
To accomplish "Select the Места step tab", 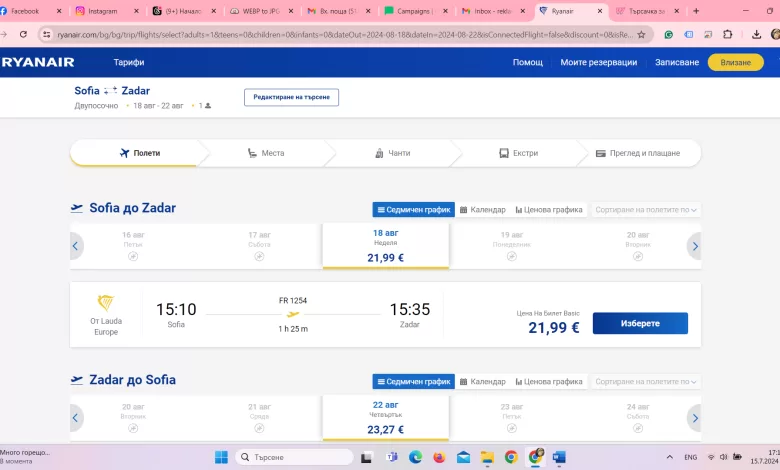I will (266, 153).
